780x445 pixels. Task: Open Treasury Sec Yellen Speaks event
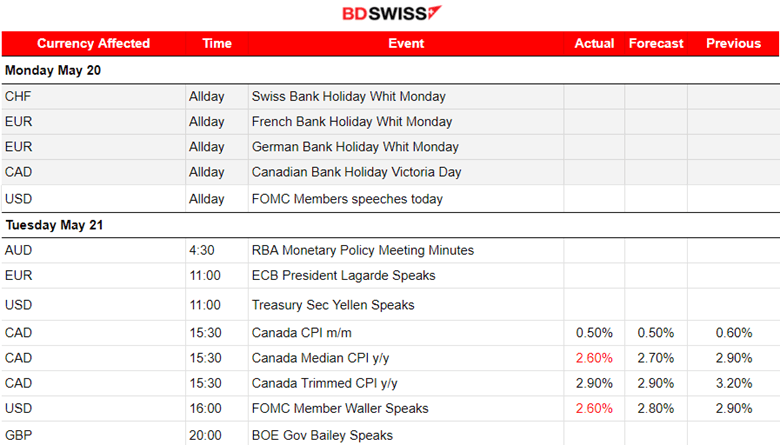pos(335,305)
